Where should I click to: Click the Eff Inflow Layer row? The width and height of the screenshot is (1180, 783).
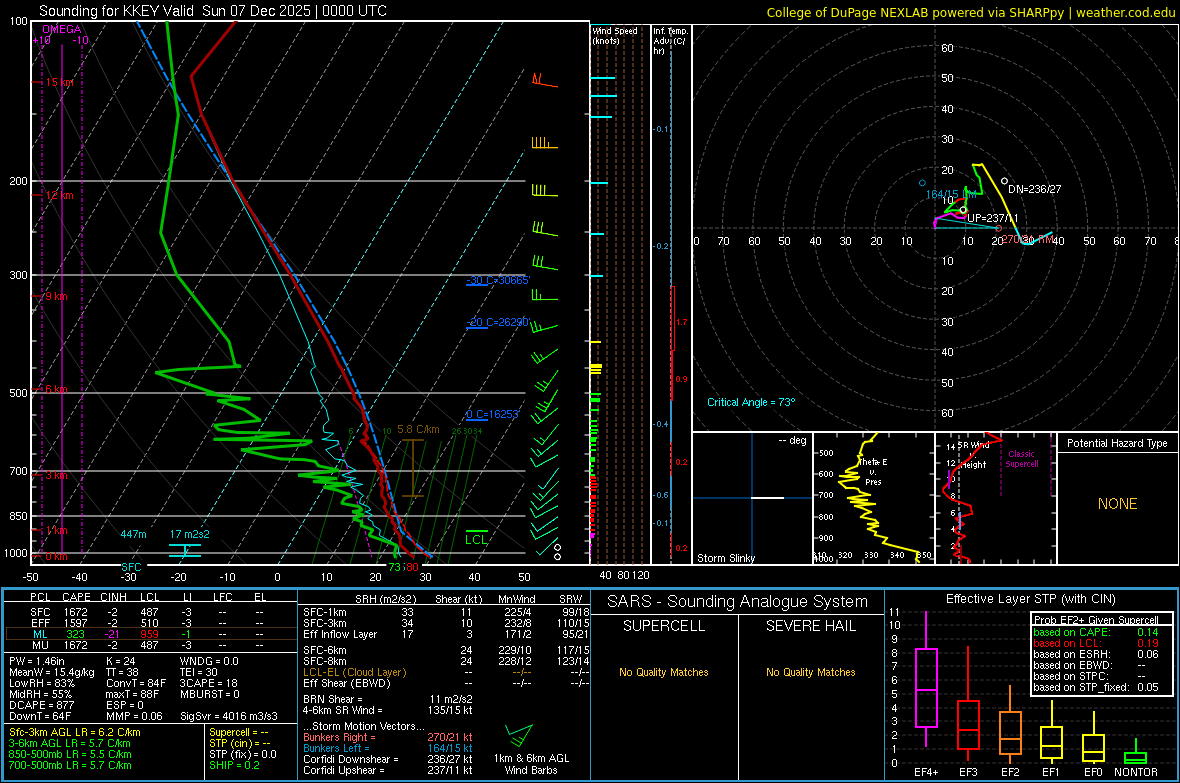(446, 634)
